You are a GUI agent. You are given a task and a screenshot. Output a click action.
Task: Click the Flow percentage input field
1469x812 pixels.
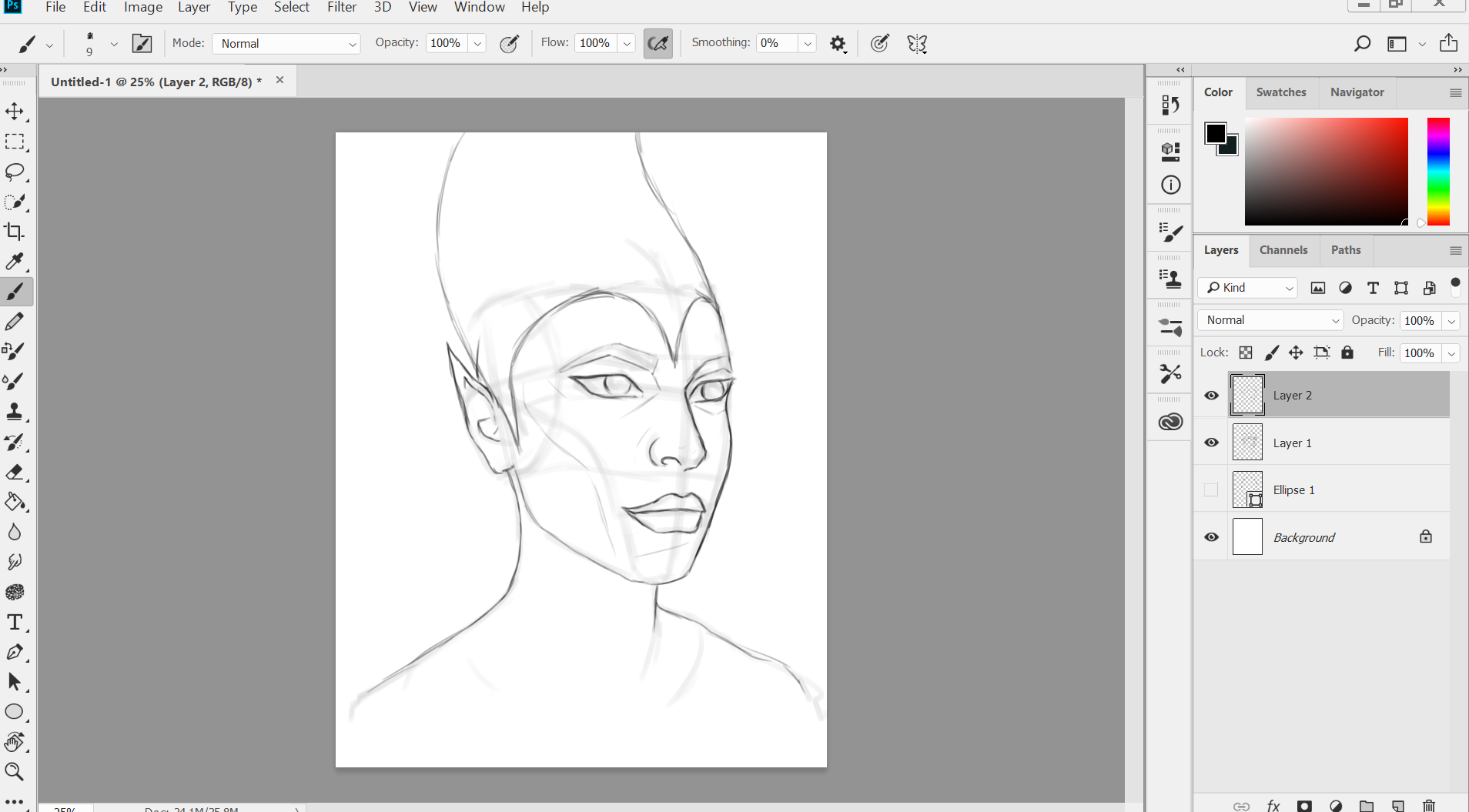coord(595,44)
